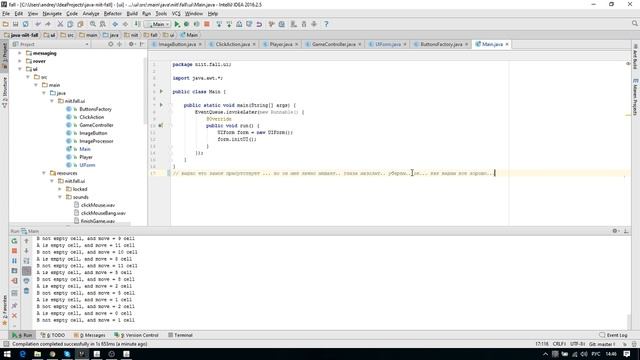The height and width of the screenshot is (360, 640).
Task: Click the Copy toolbar icon
Action: (70, 24)
